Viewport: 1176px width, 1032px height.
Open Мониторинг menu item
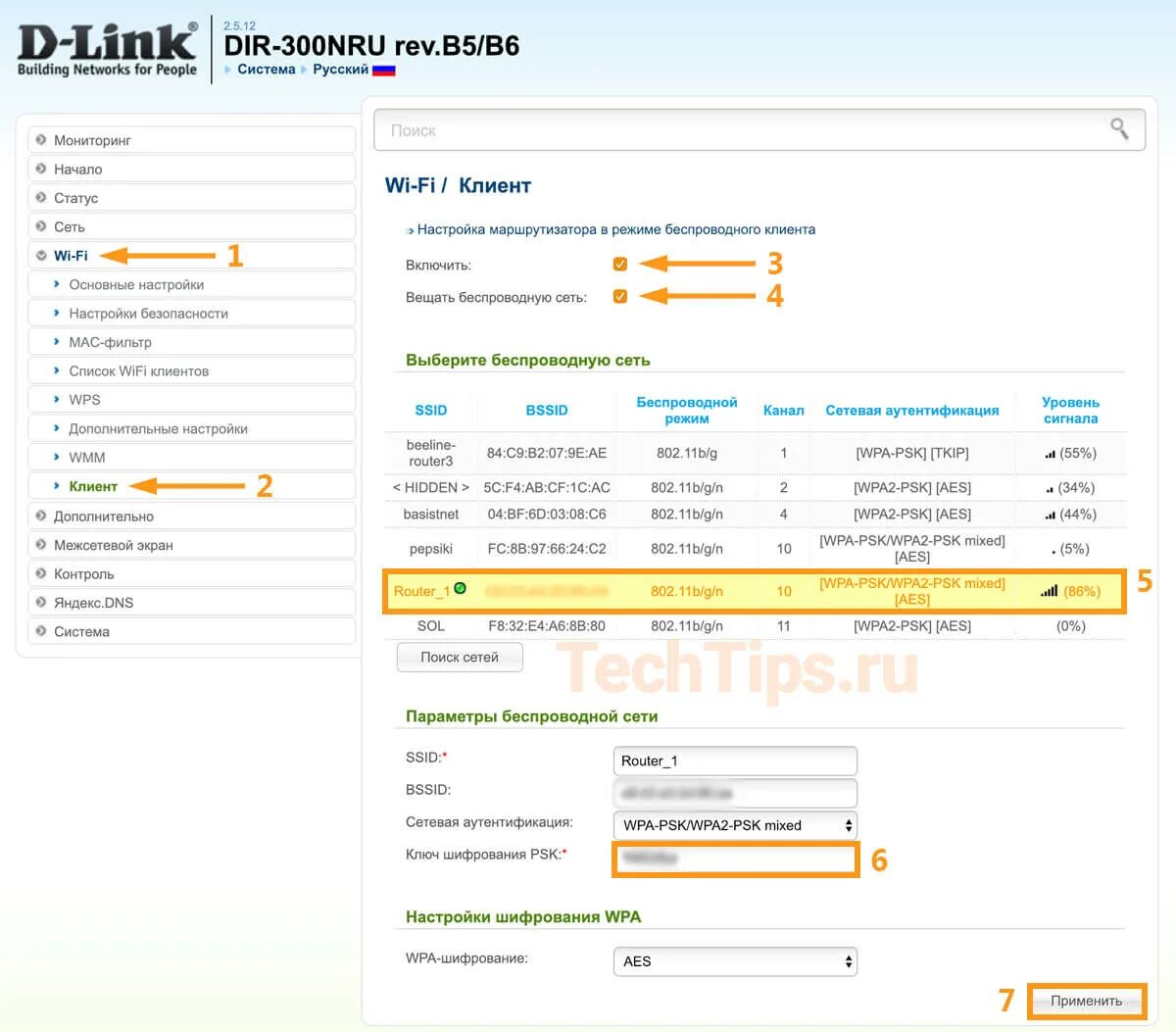click(x=191, y=140)
